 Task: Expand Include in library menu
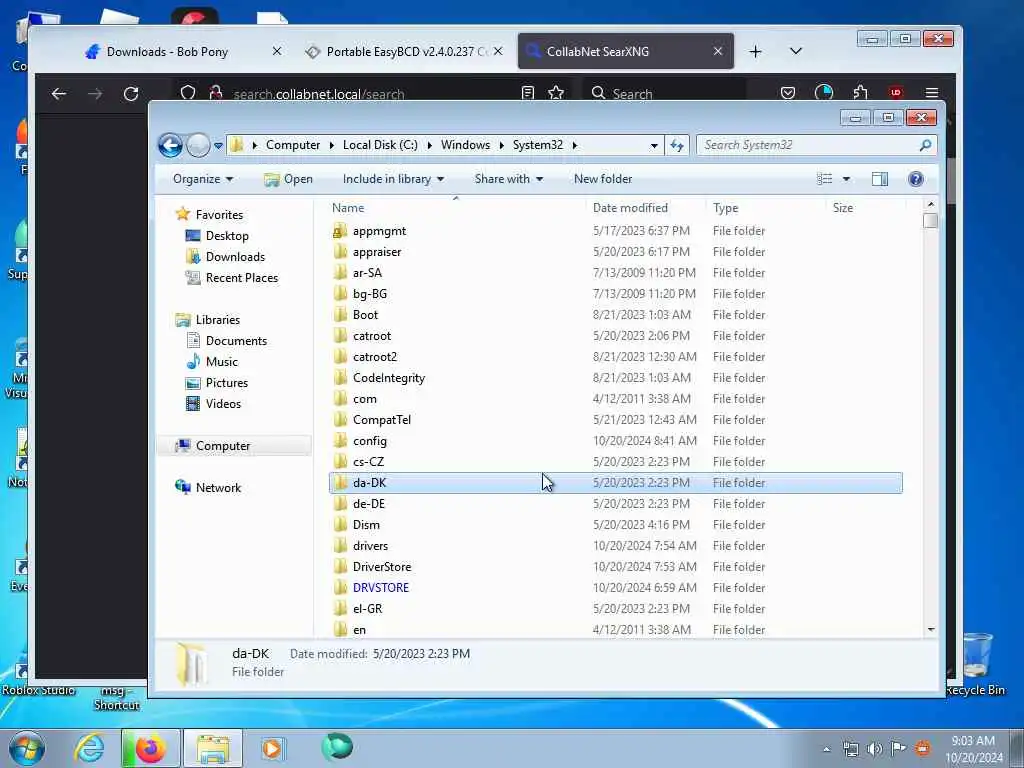coord(393,179)
